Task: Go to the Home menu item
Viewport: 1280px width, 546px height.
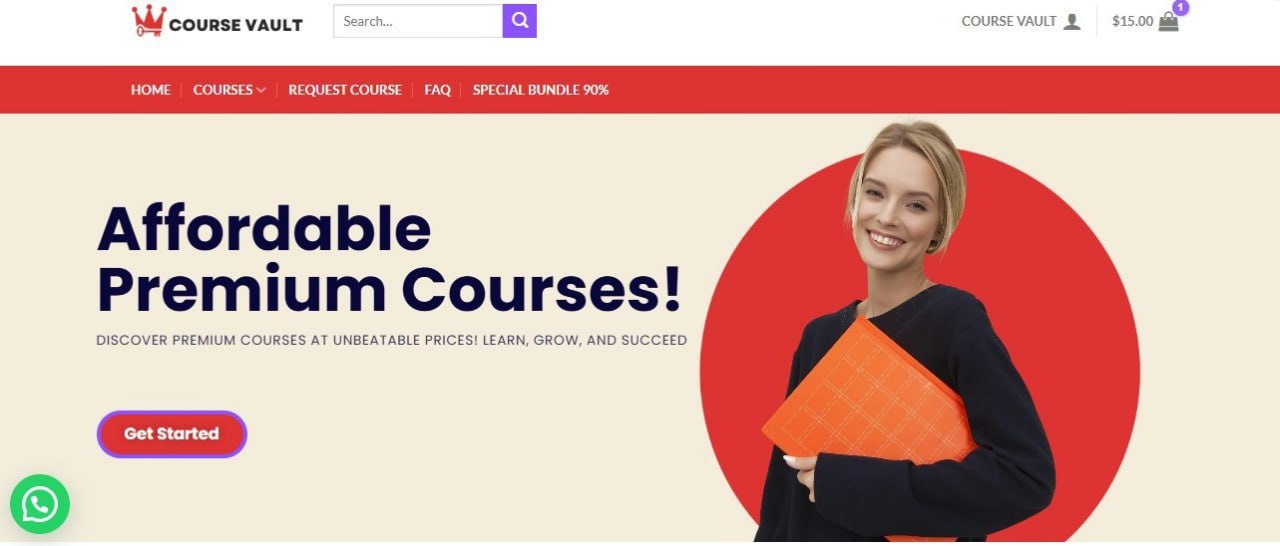Action: click(151, 90)
